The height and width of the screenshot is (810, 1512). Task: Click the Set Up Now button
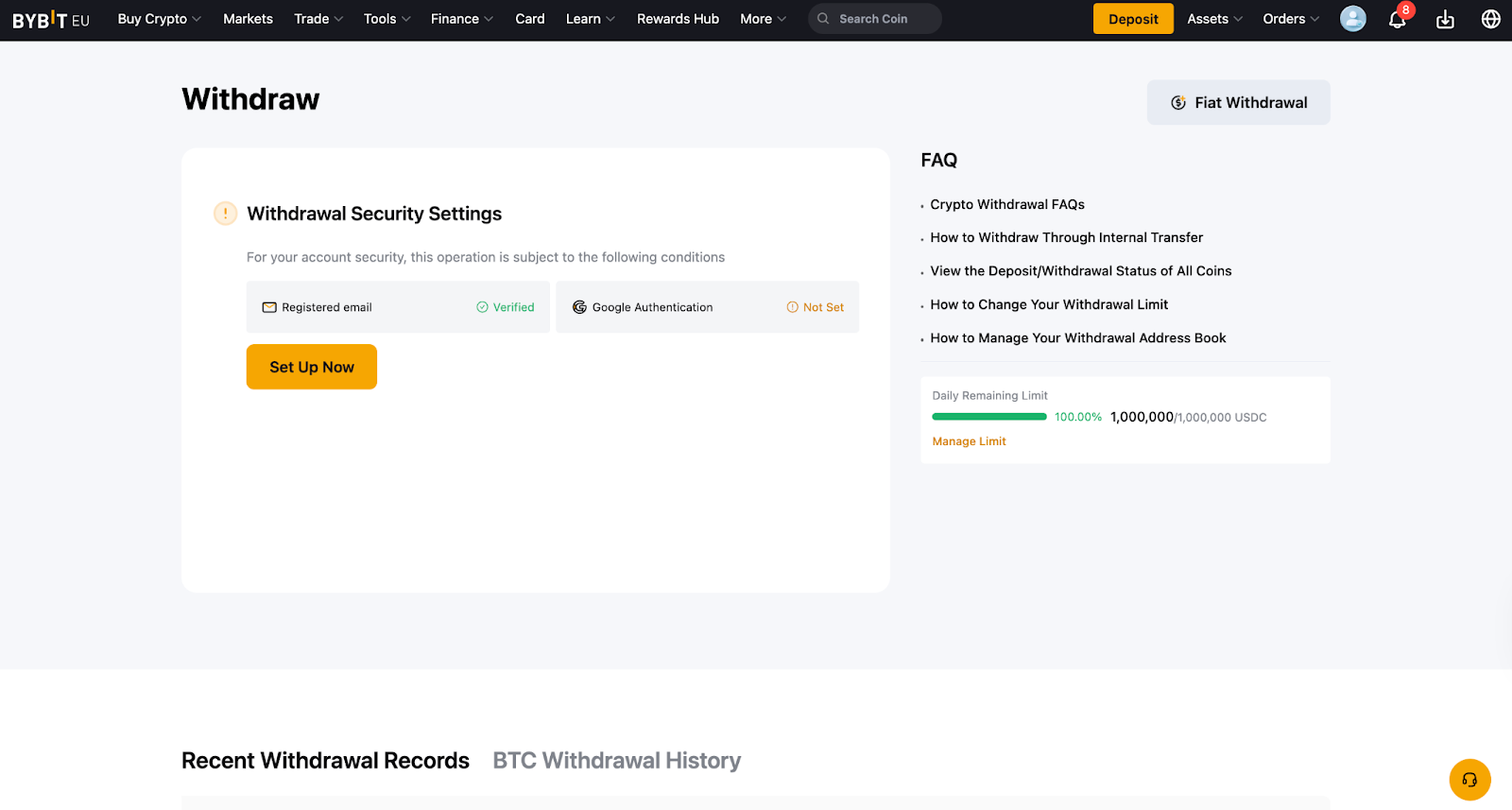pos(312,367)
